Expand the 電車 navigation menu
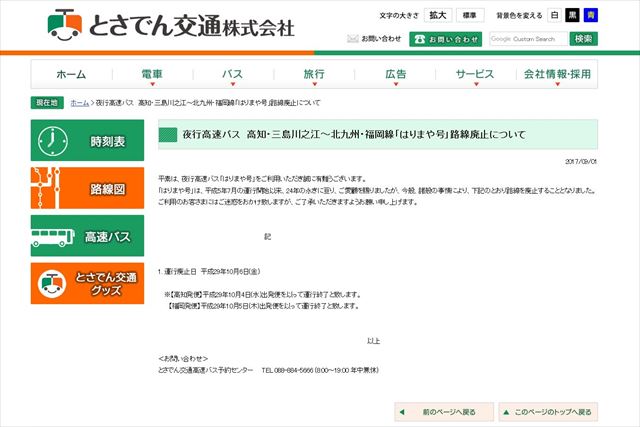 [x=152, y=74]
